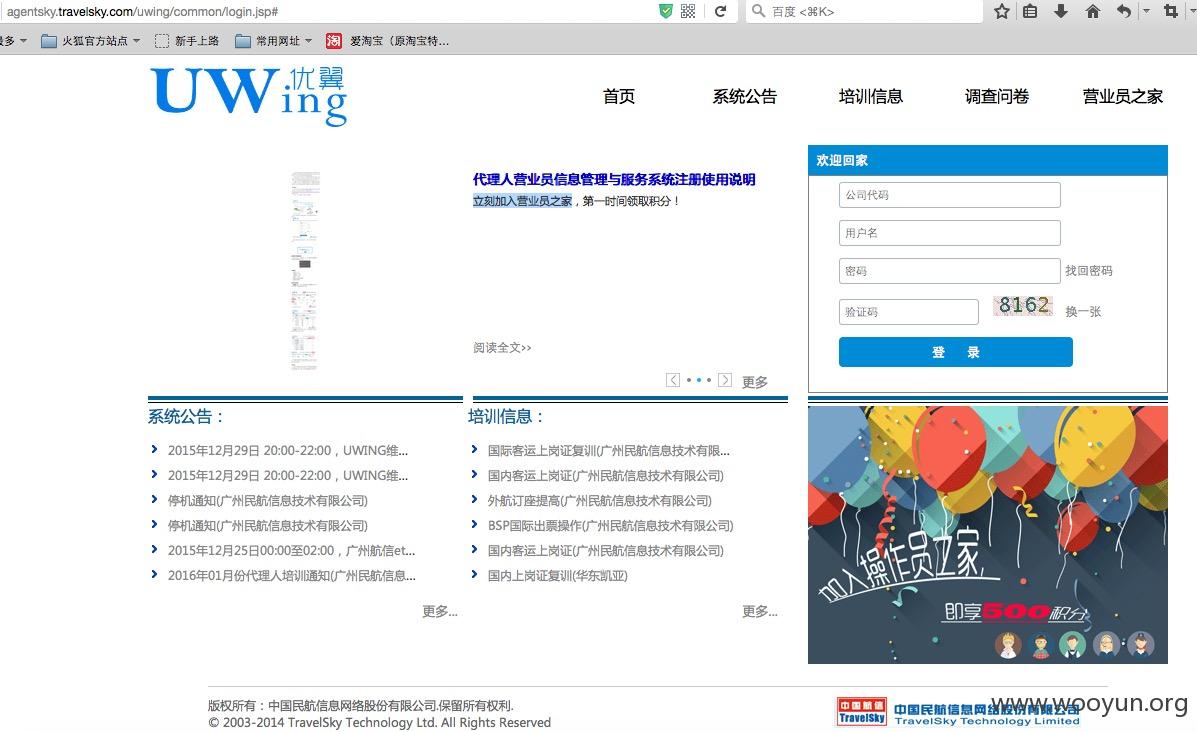Open first 2015年12月29日 UWING notice
This screenshot has width=1197, height=732.
point(288,450)
